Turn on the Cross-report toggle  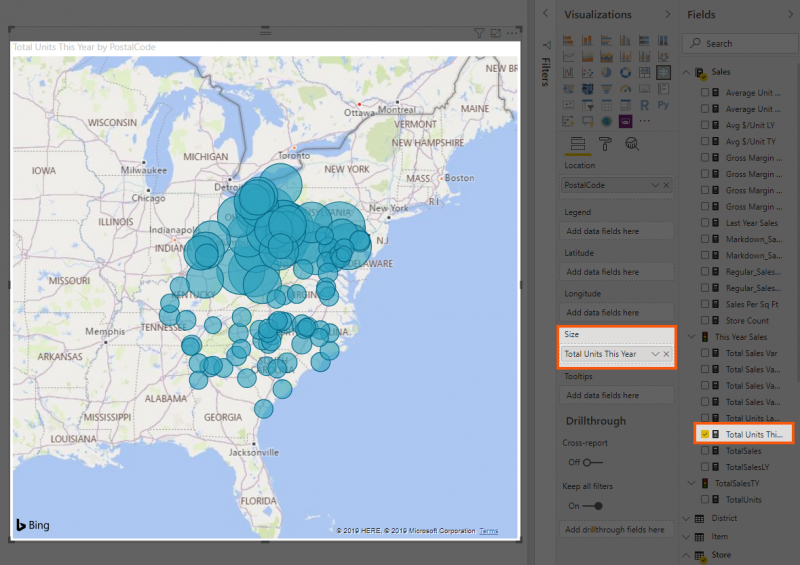coord(593,462)
